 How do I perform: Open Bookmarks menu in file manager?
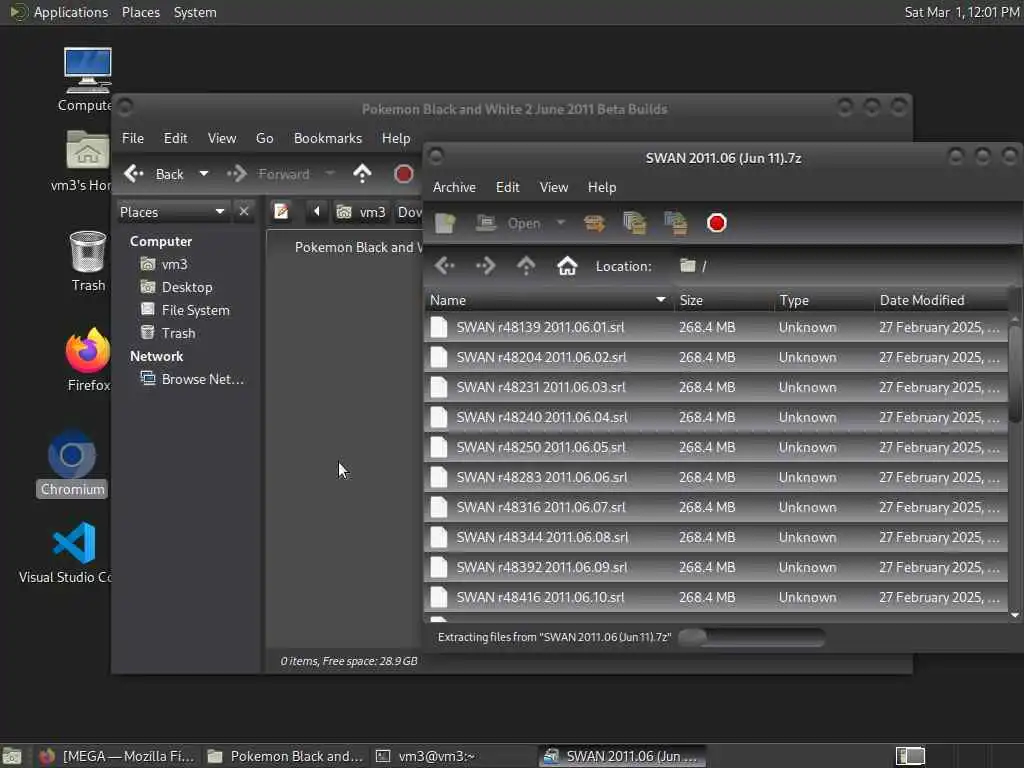click(328, 138)
